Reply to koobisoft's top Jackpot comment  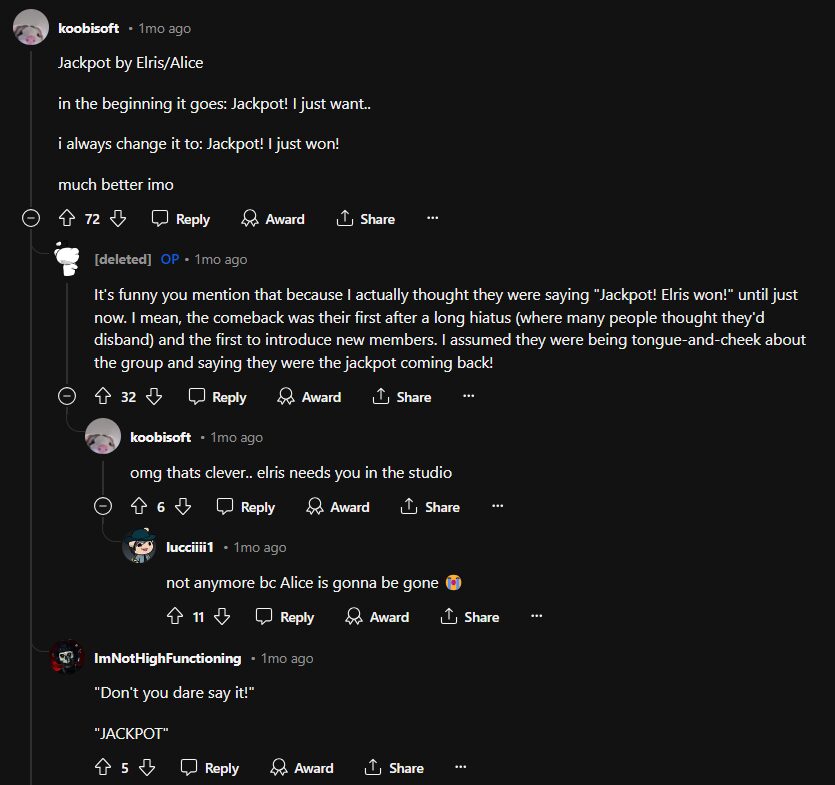pyautogui.click(x=181, y=219)
